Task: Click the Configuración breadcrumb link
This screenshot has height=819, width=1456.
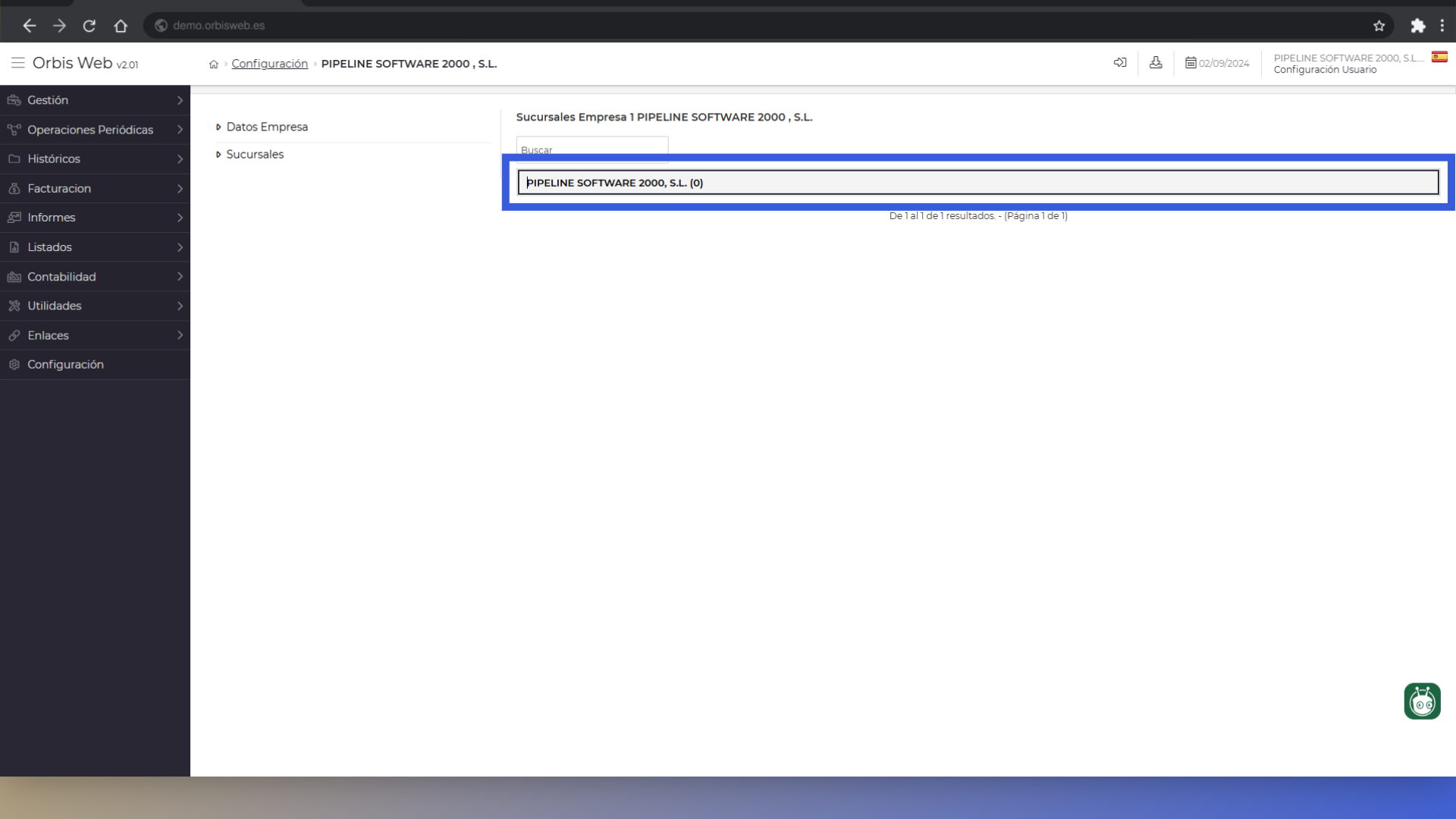Action: pos(269,64)
